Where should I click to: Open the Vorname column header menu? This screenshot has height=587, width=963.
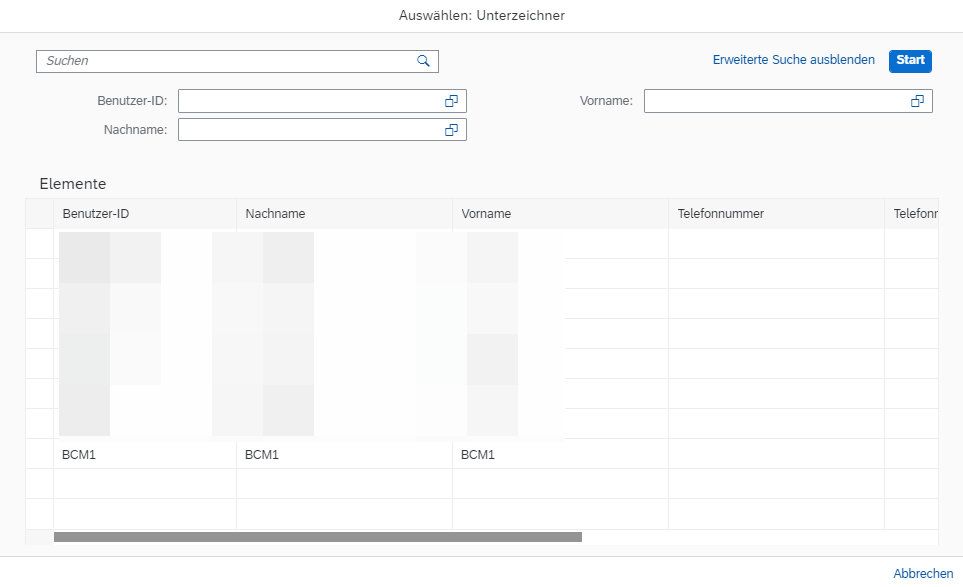[x=560, y=214]
